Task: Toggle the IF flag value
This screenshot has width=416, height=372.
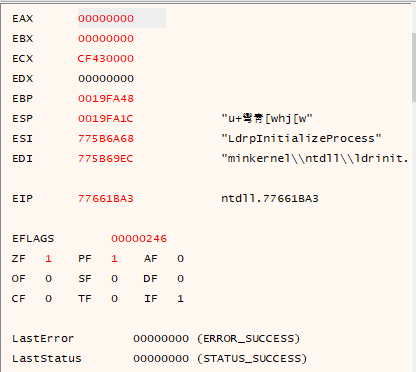Action: coord(180,298)
